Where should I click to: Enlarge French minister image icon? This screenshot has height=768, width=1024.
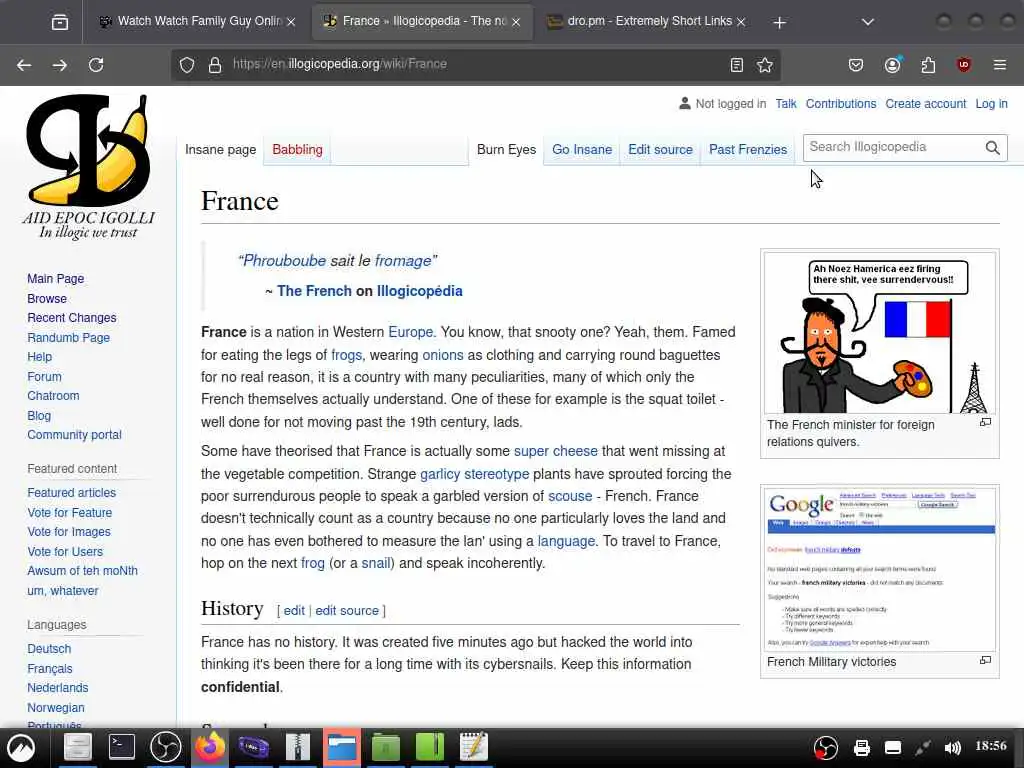985,423
